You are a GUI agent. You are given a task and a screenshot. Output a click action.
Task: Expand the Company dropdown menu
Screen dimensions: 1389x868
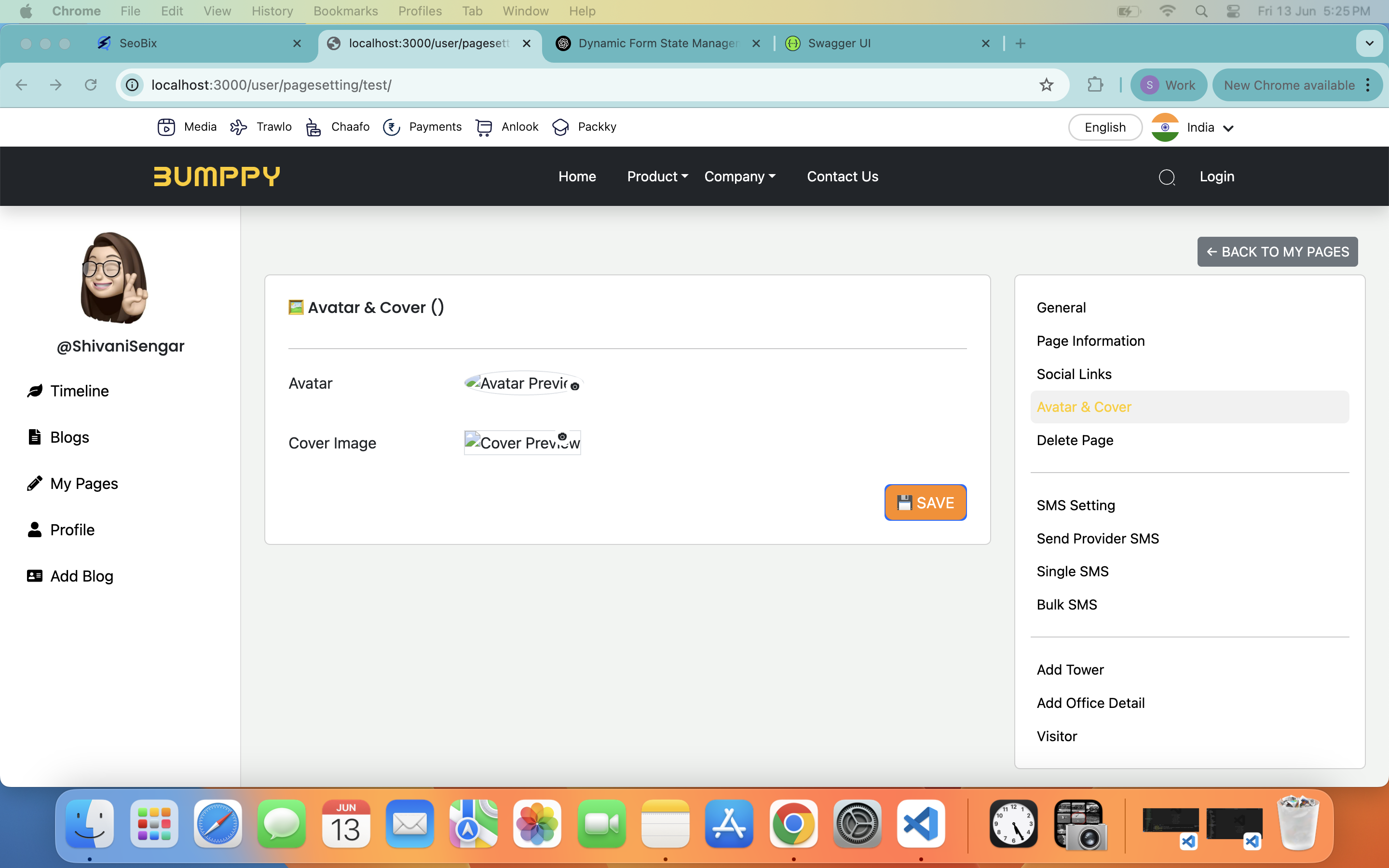[739, 176]
